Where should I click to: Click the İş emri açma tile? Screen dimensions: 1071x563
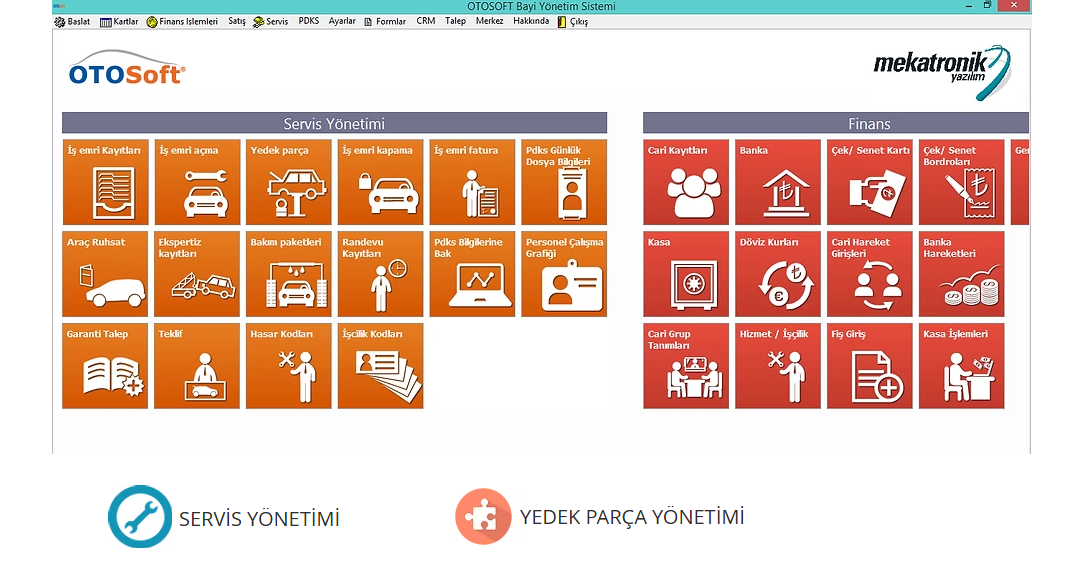(197, 182)
